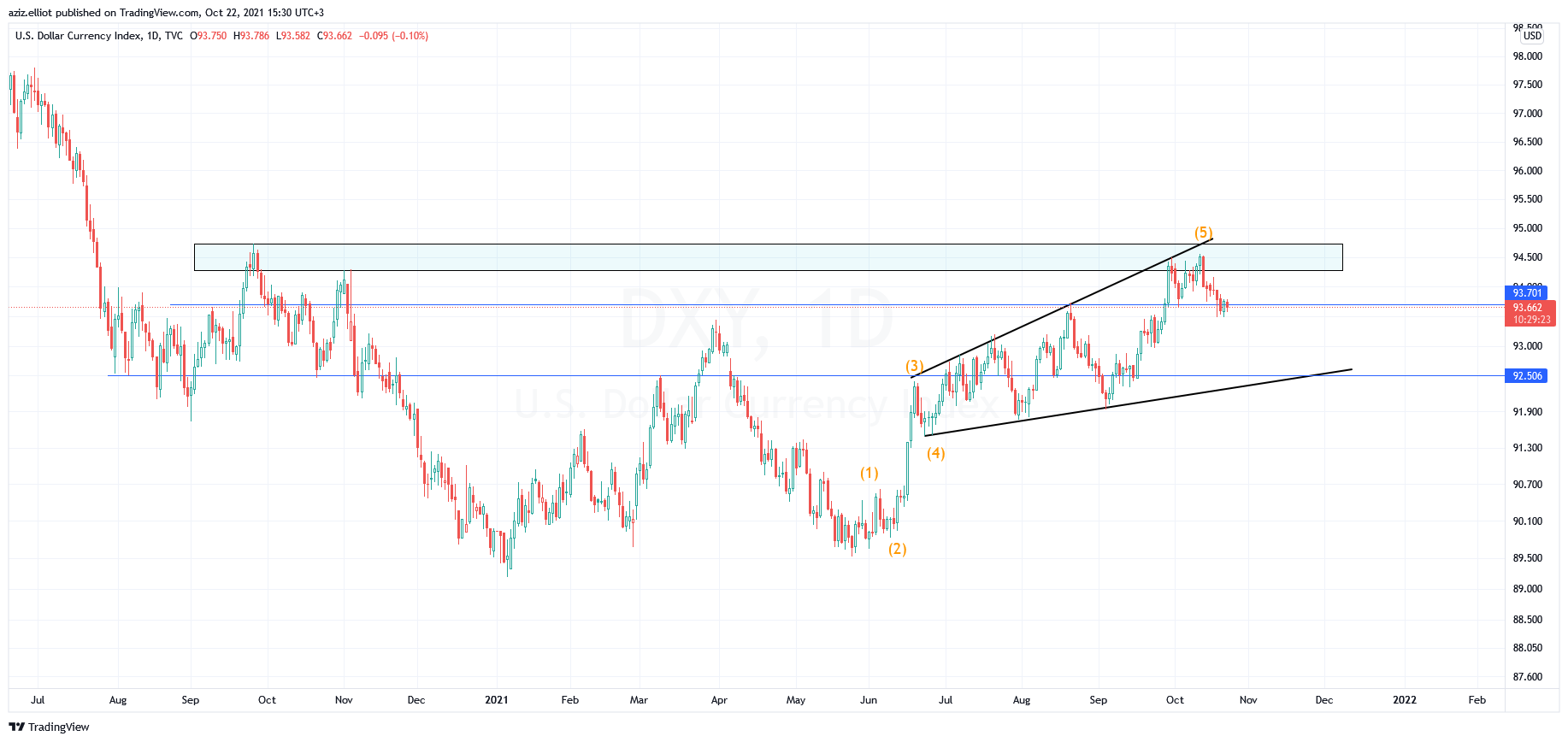The image size is (1568, 742).
Task: Click the Oct label near 2021 end
Action: tap(1175, 699)
